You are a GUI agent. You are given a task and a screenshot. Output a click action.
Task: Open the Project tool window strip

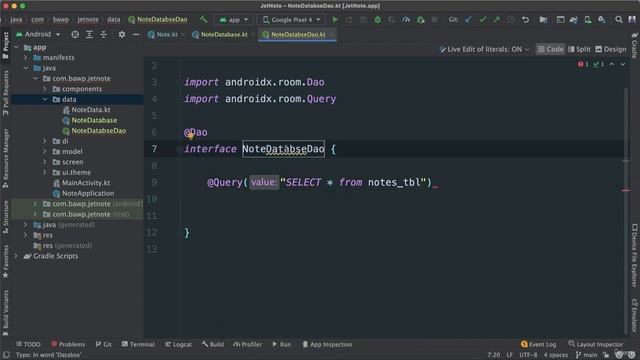(x=5, y=45)
